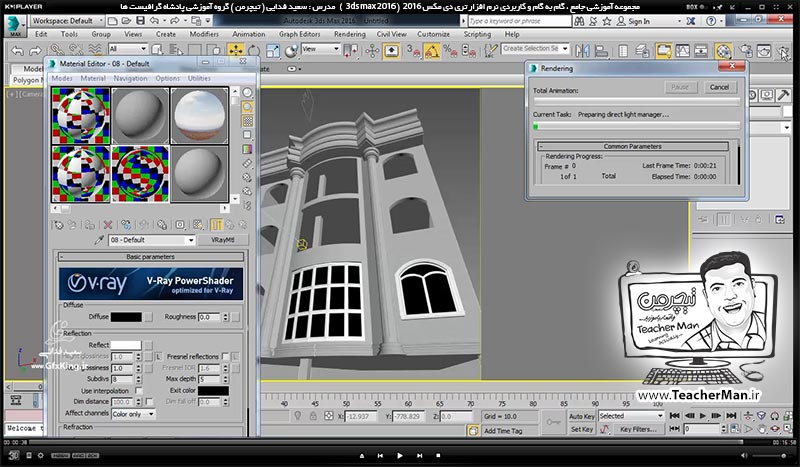Click the Key Filters... button
This screenshot has width=800, height=467.
pyautogui.click(x=638, y=429)
